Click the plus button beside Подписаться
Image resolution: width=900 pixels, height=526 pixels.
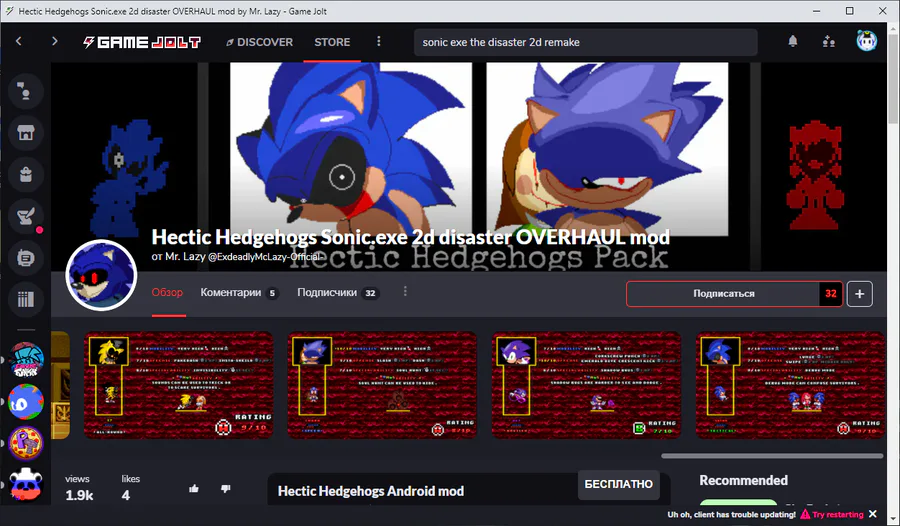click(x=859, y=293)
